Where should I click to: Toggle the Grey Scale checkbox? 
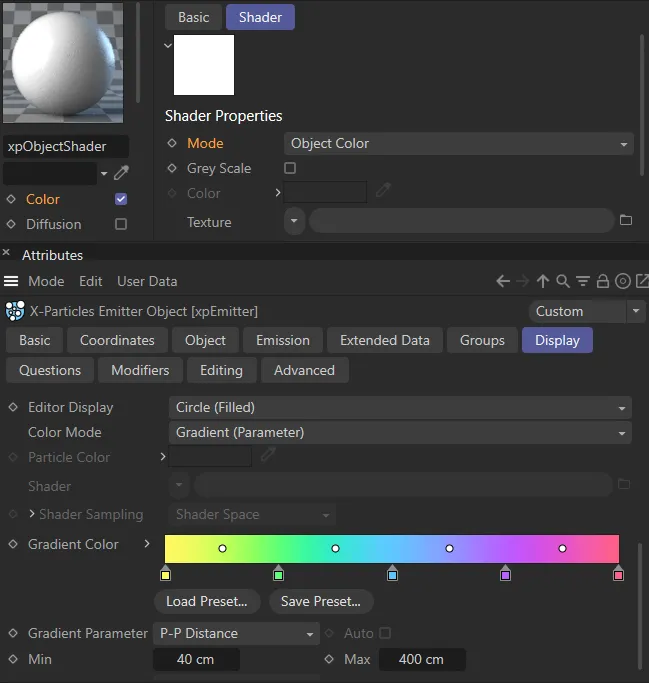click(290, 168)
